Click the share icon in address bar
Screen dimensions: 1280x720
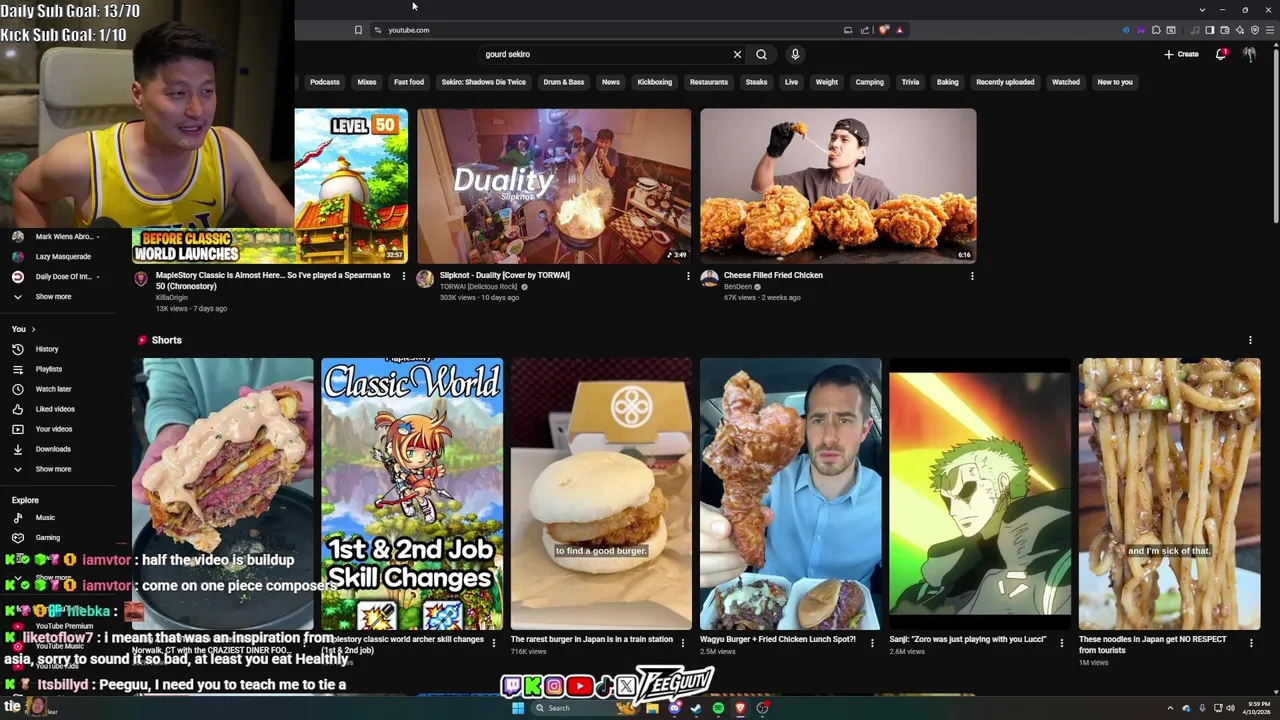(x=865, y=30)
